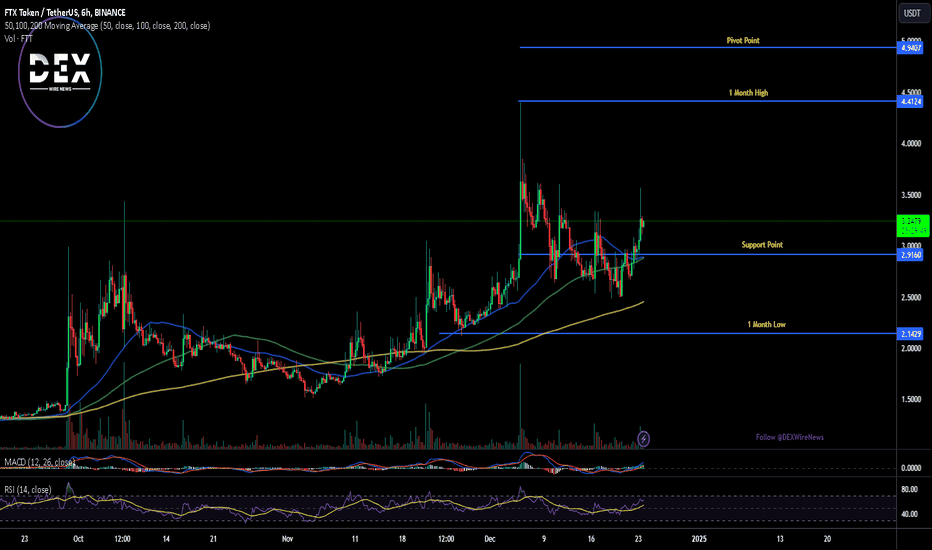This screenshot has width=932, height=550.
Task: Click the Vol · FTT indicator label
Action: tap(18, 39)
